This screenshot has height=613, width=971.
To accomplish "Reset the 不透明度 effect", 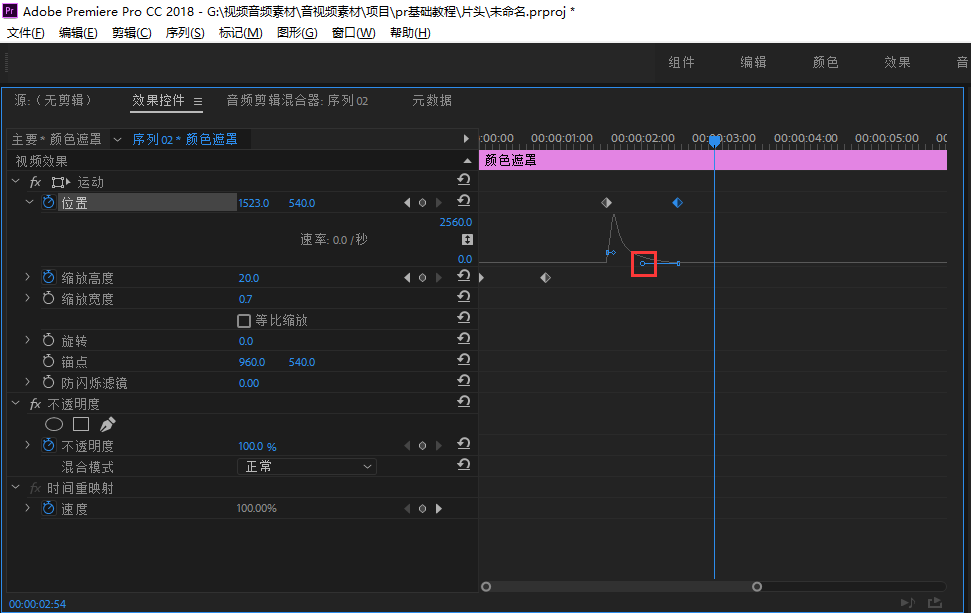I will 464,402.
